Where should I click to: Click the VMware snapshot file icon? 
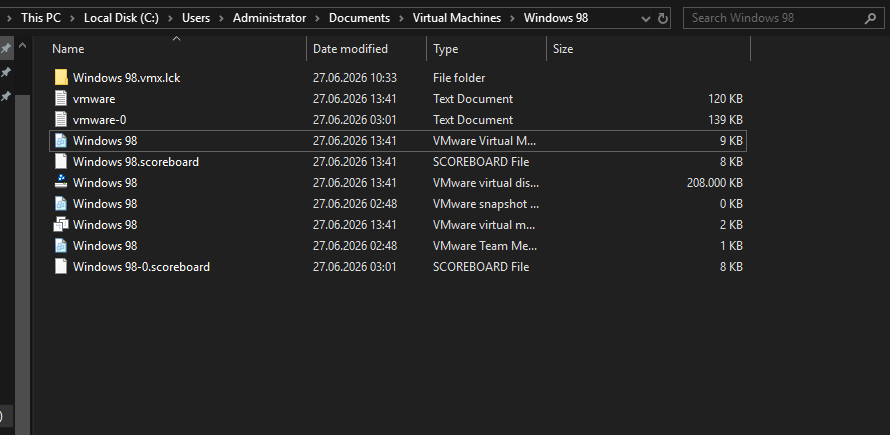pos(61,203)
